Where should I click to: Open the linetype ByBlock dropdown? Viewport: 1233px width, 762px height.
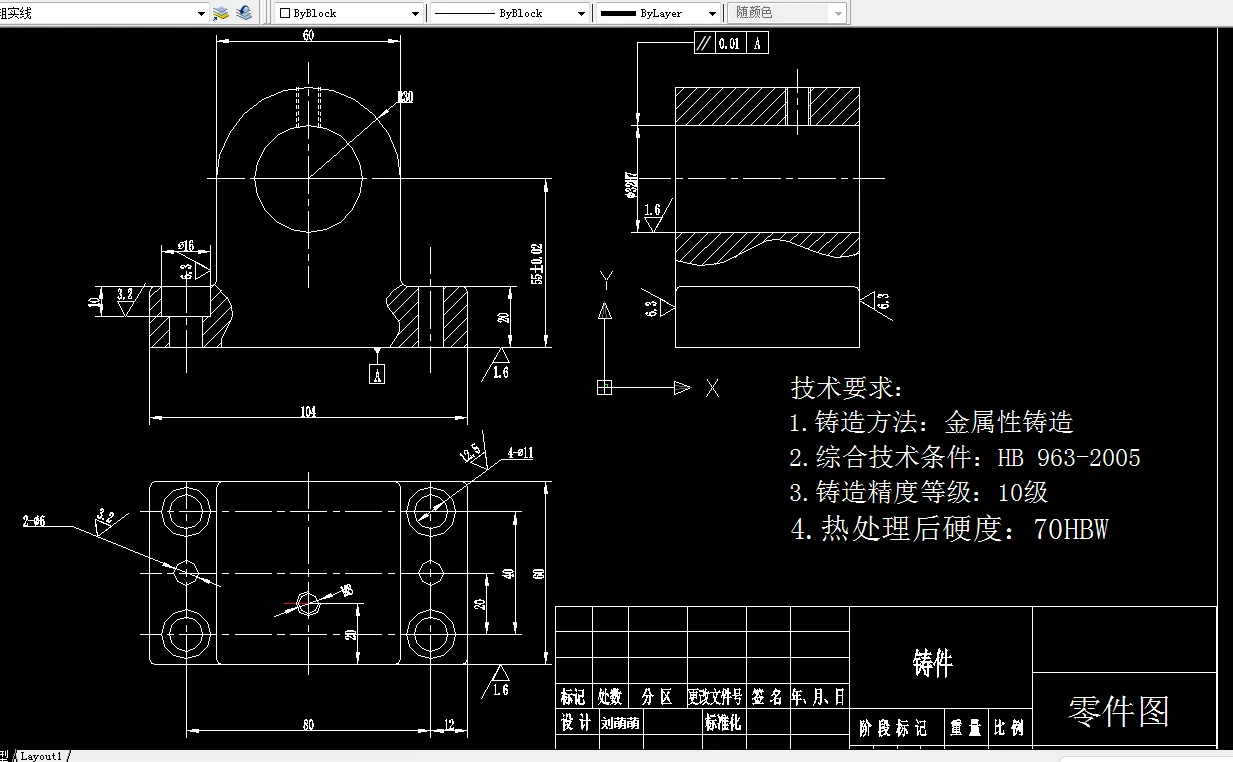583,12
